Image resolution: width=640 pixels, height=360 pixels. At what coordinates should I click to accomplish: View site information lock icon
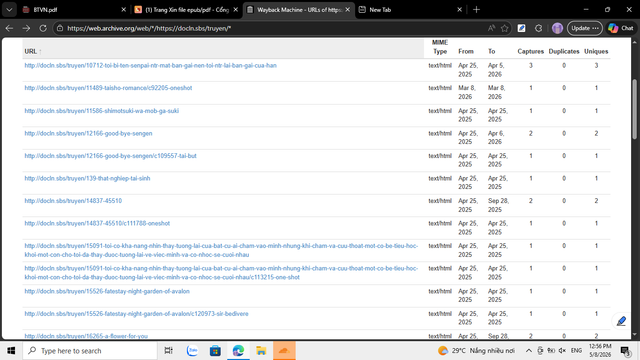[60, 28]
